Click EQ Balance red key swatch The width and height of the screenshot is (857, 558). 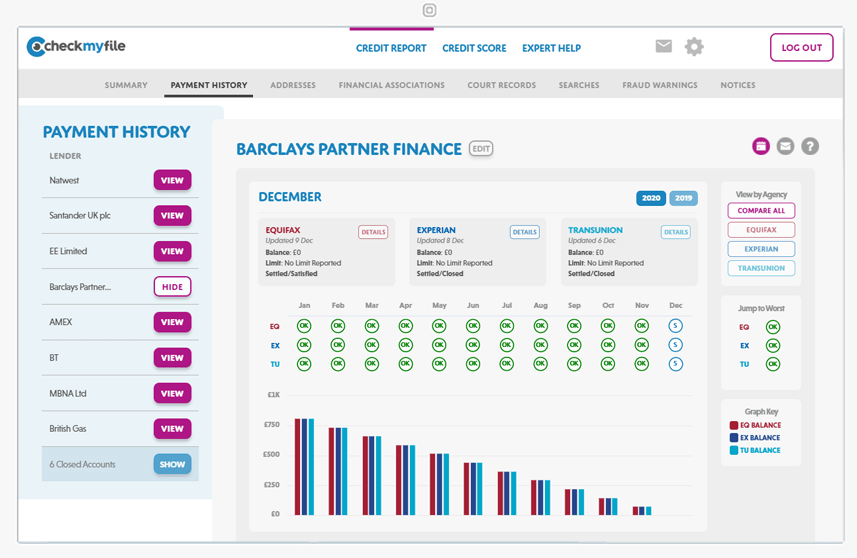pyautogui.click(x=734, y=425)
